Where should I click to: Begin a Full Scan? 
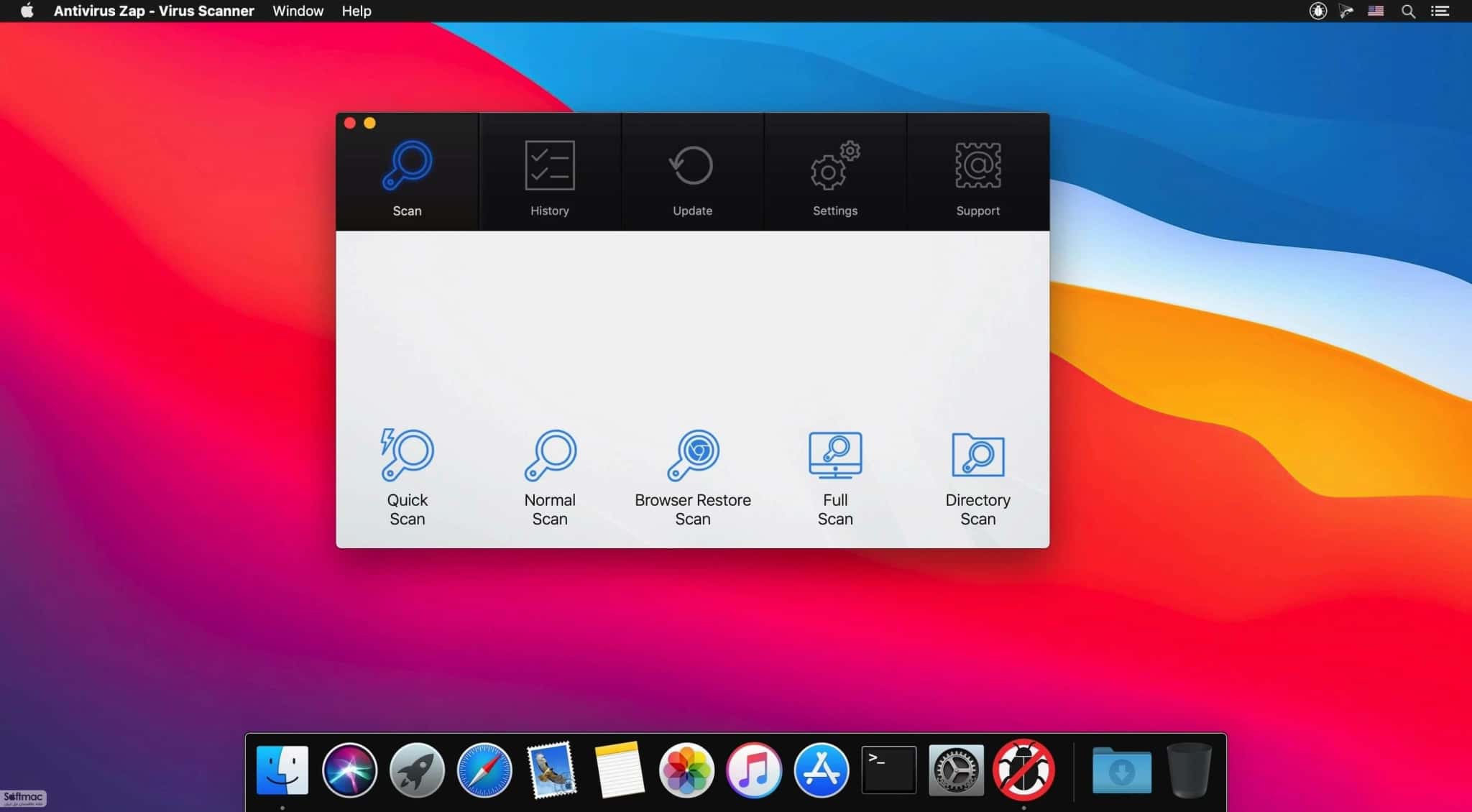[835, 477]
